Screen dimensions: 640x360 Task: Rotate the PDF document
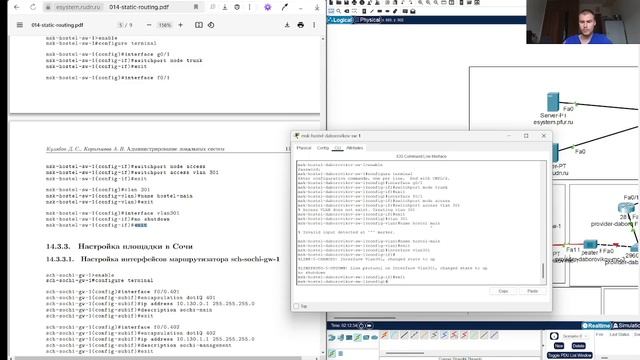211,25
